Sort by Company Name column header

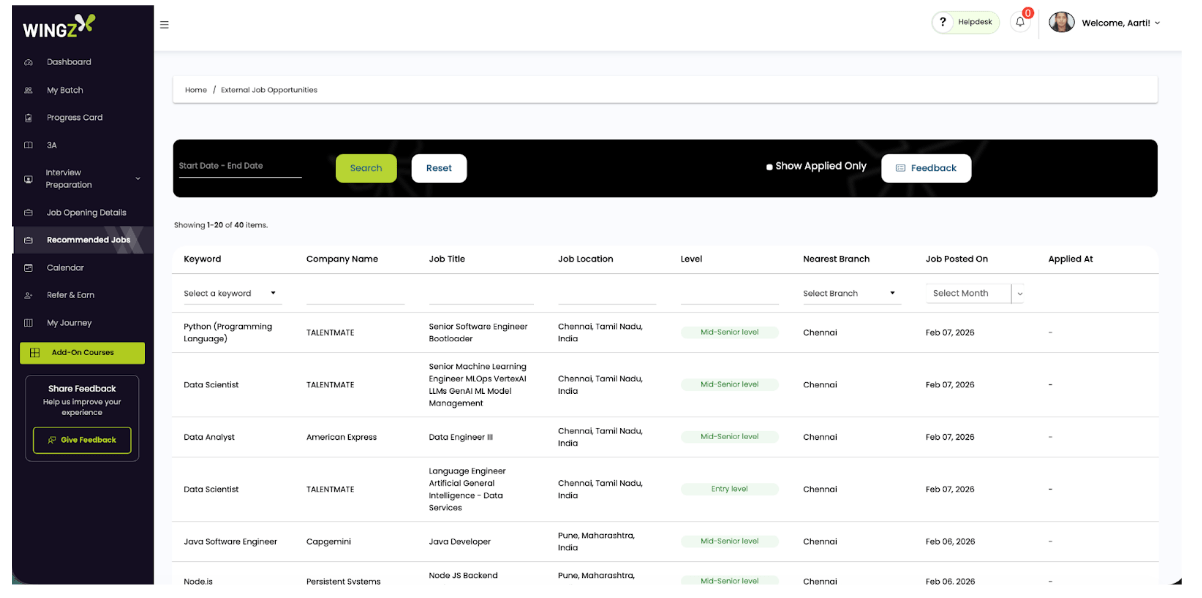tap(342, 259)
